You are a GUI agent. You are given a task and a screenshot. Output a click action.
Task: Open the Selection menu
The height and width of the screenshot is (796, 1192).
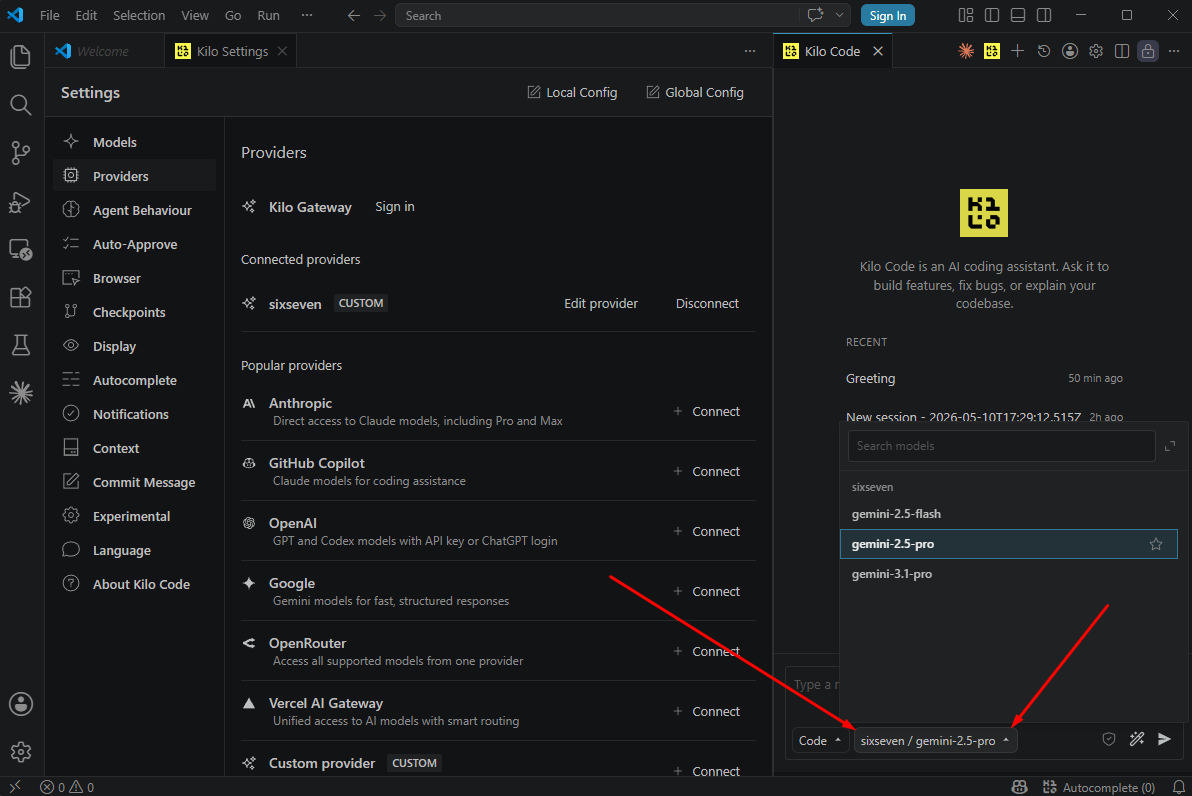[x=138, y=15]
